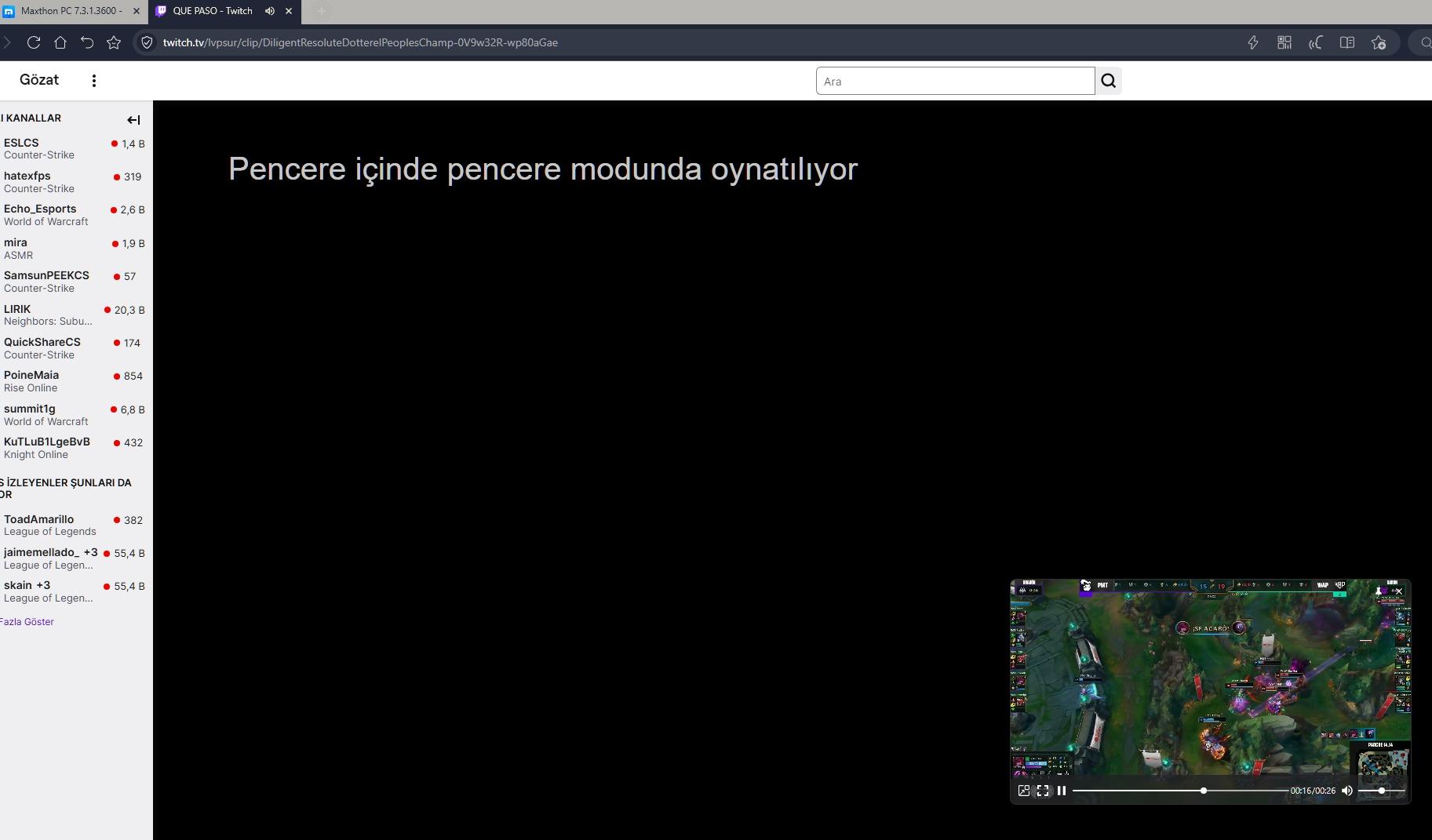Open mira ASMR channel
1432x840 pixels.
pos(75,249)
